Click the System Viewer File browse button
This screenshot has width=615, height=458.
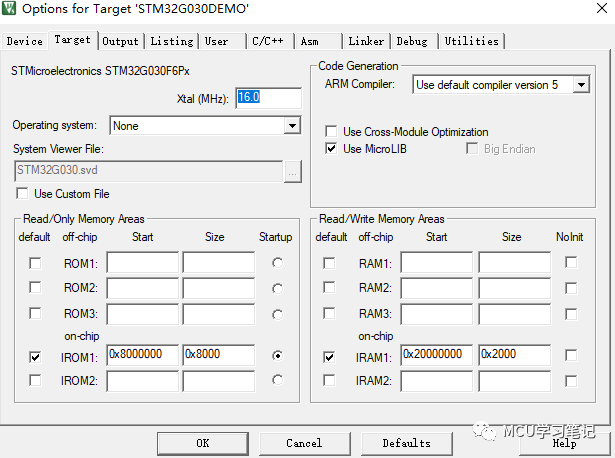point(293,171)
